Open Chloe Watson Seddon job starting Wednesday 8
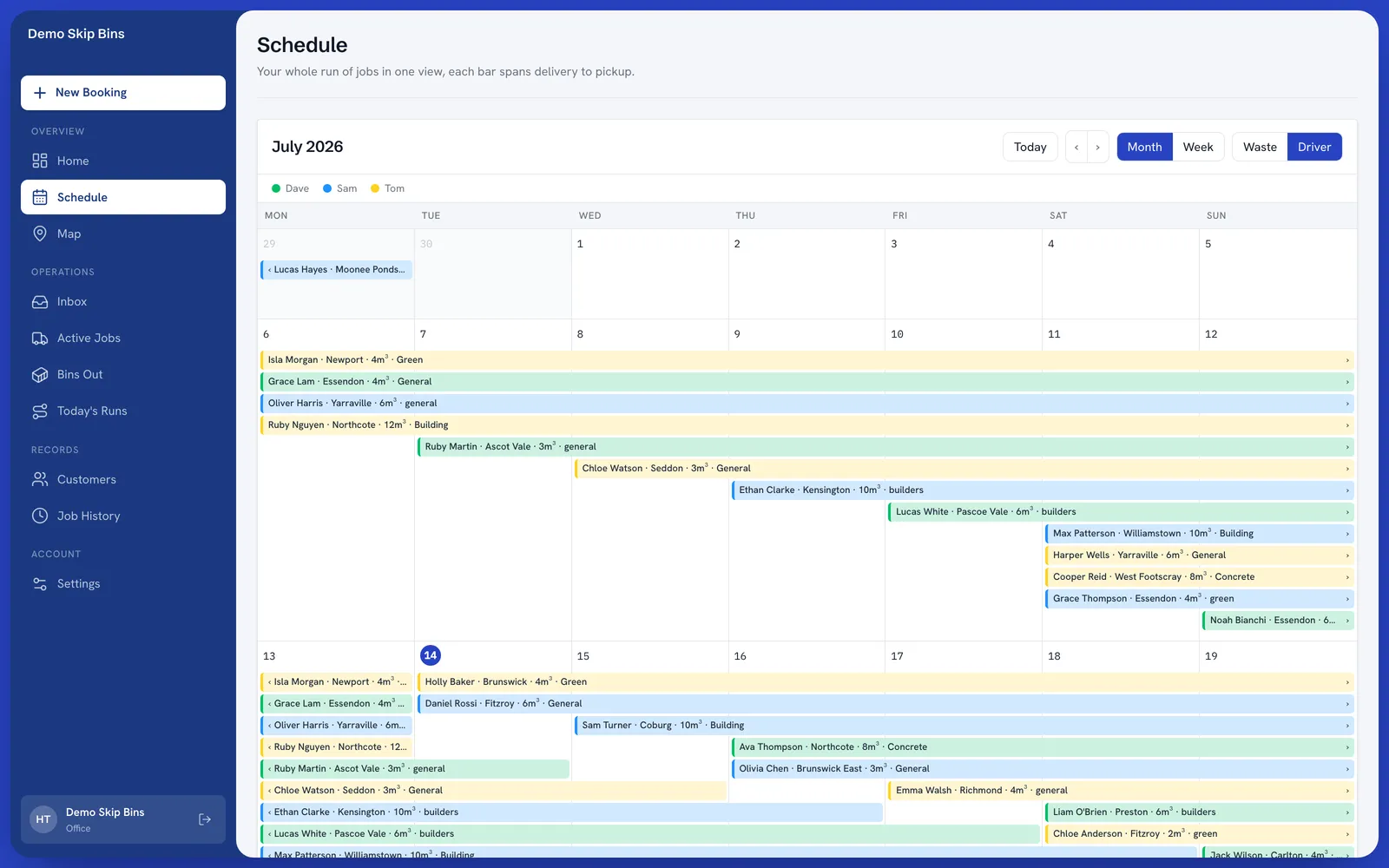The image size is (1389, 868). 964,468
